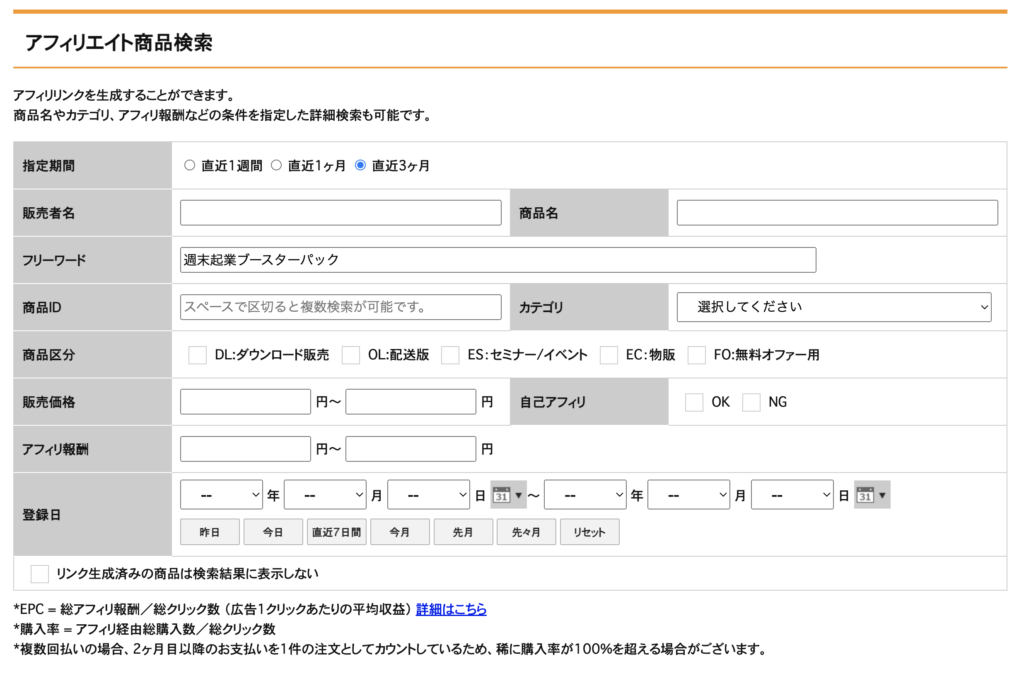Check the DL:ダウンロード販売 checkbox
Image resolution: width=1024 pixels, height=674 pixels.
tap(197, 355)
